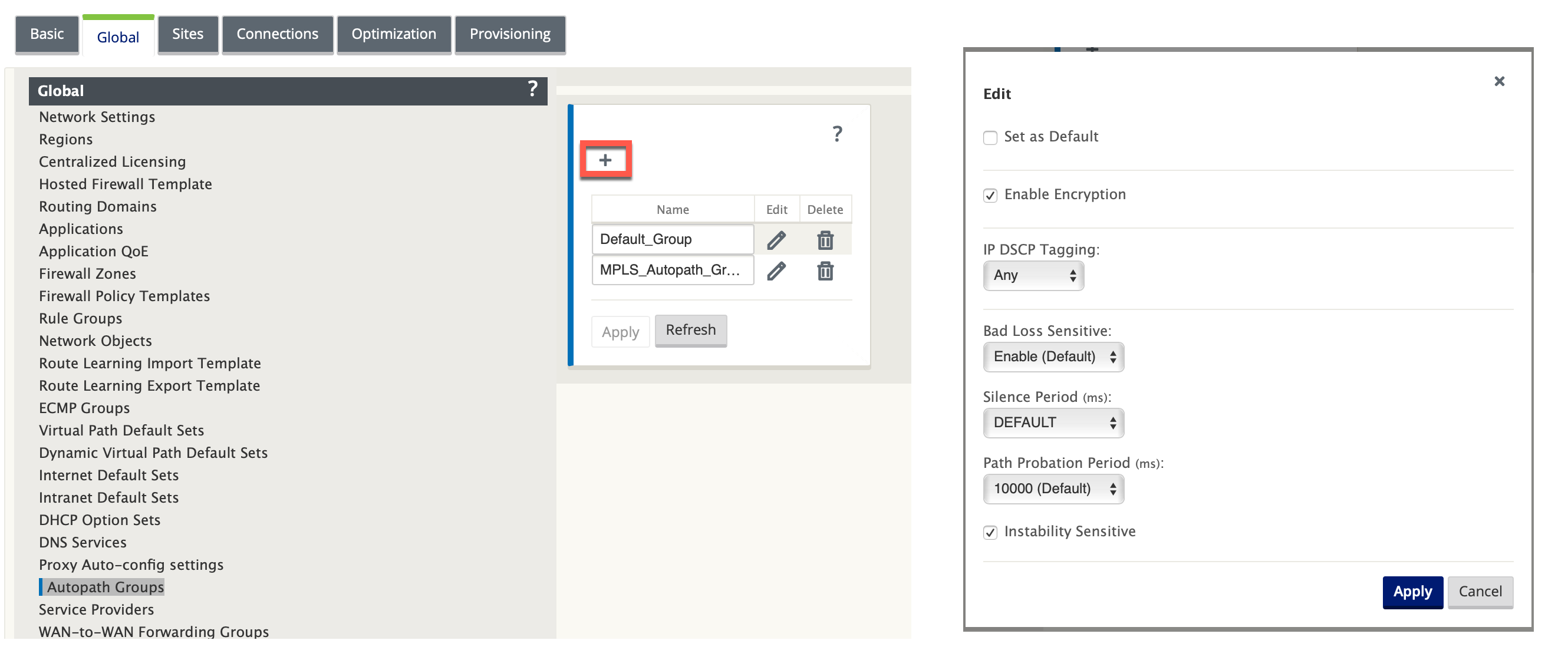Image resolution: width=1568 pixels, height=660 pixels.
Task: Open the Path Probation Period dropdown
Action: pos(1053,489)
